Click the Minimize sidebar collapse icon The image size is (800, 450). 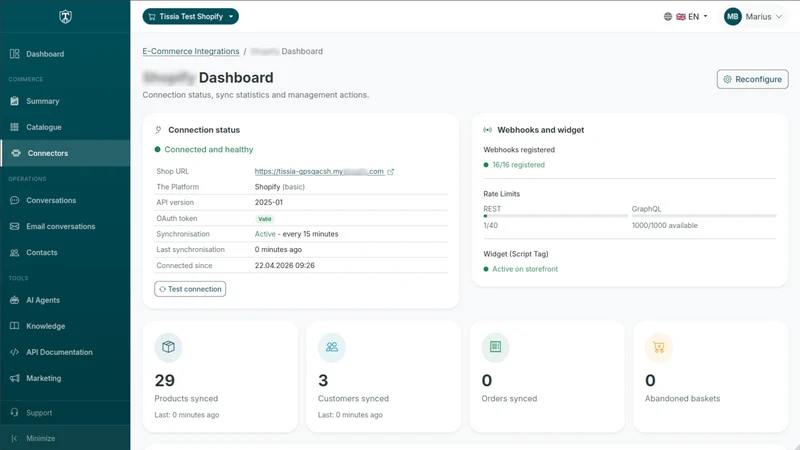pos(14,438)
